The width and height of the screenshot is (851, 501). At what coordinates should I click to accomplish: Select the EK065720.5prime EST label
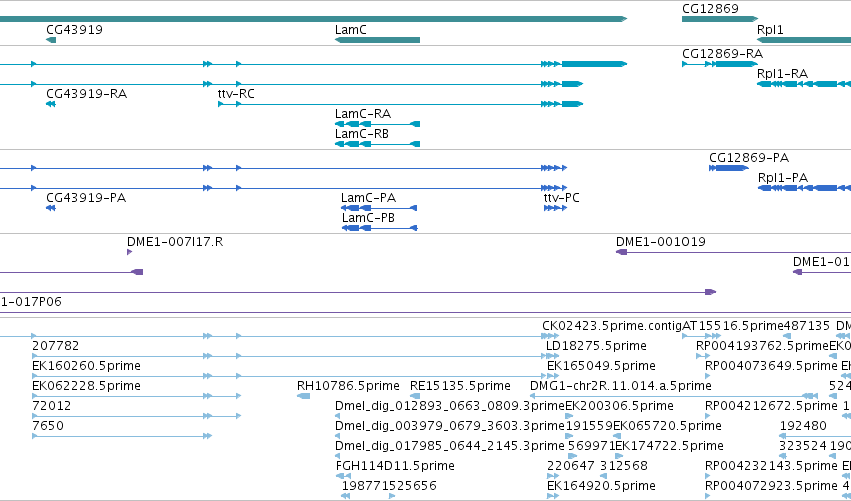click(x=667, y=427)
